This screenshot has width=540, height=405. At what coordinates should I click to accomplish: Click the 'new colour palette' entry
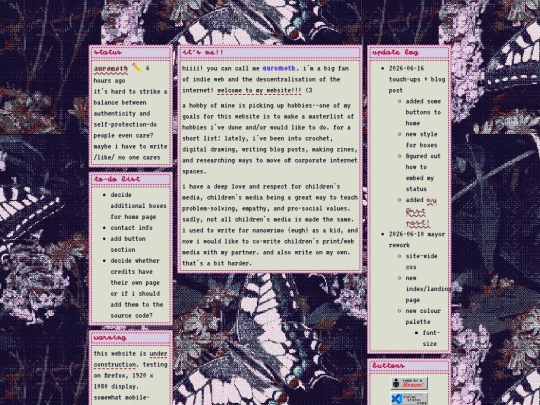click(423, 316)
